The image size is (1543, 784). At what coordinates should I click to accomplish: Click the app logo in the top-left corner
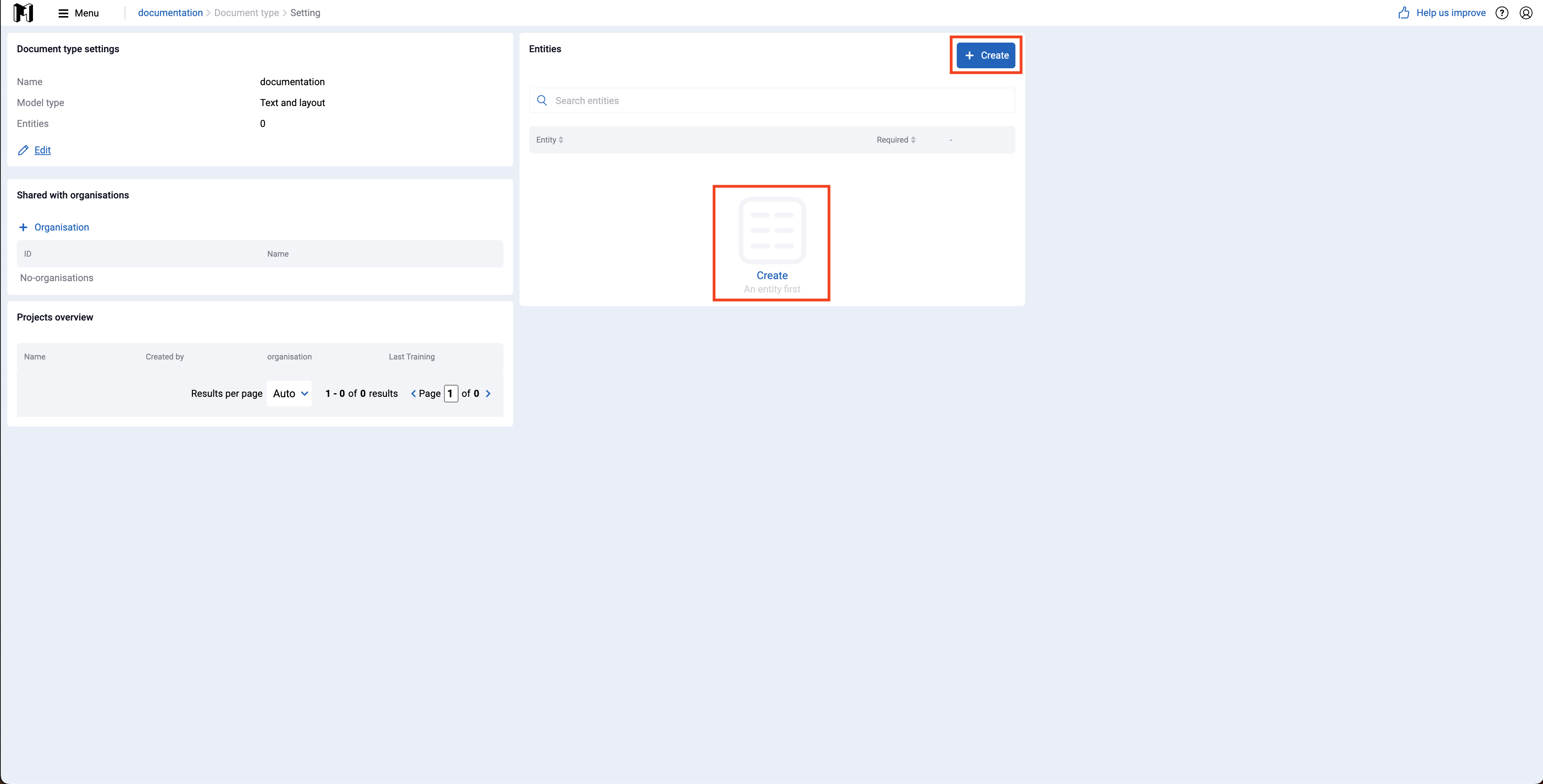[23, 12]
